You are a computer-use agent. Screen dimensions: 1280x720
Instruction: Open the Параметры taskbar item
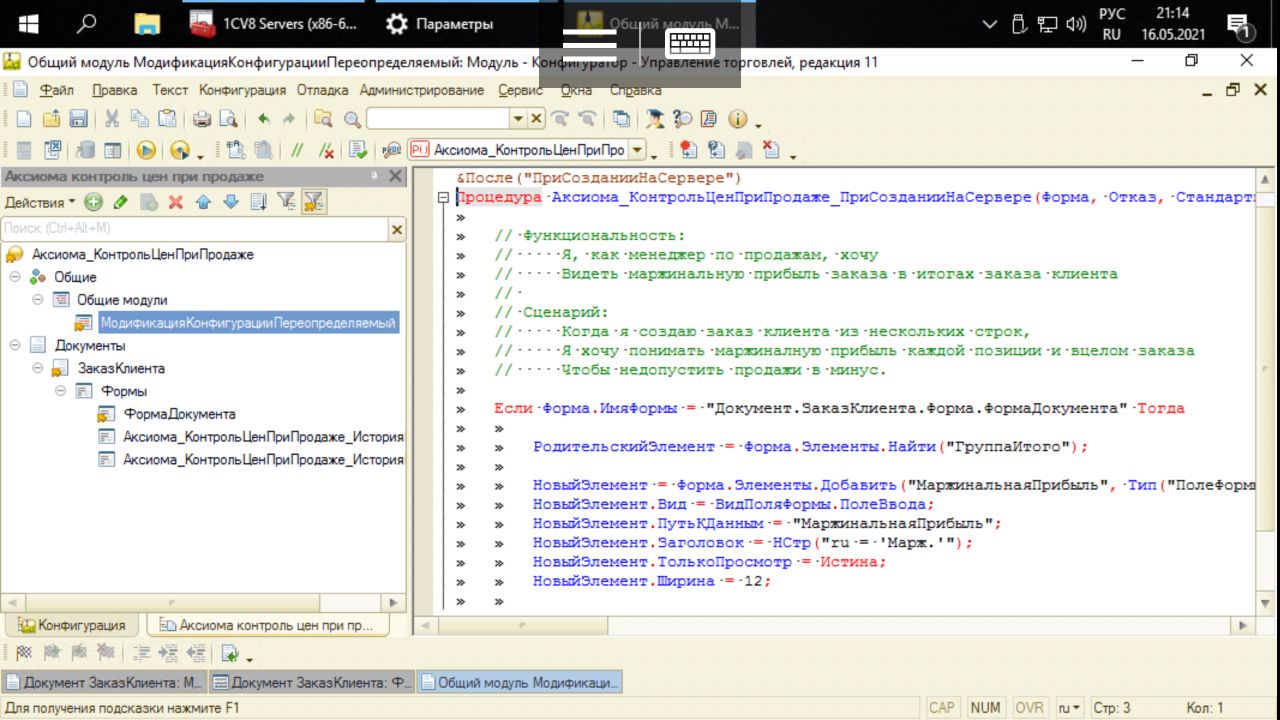[x=441, y=24]
